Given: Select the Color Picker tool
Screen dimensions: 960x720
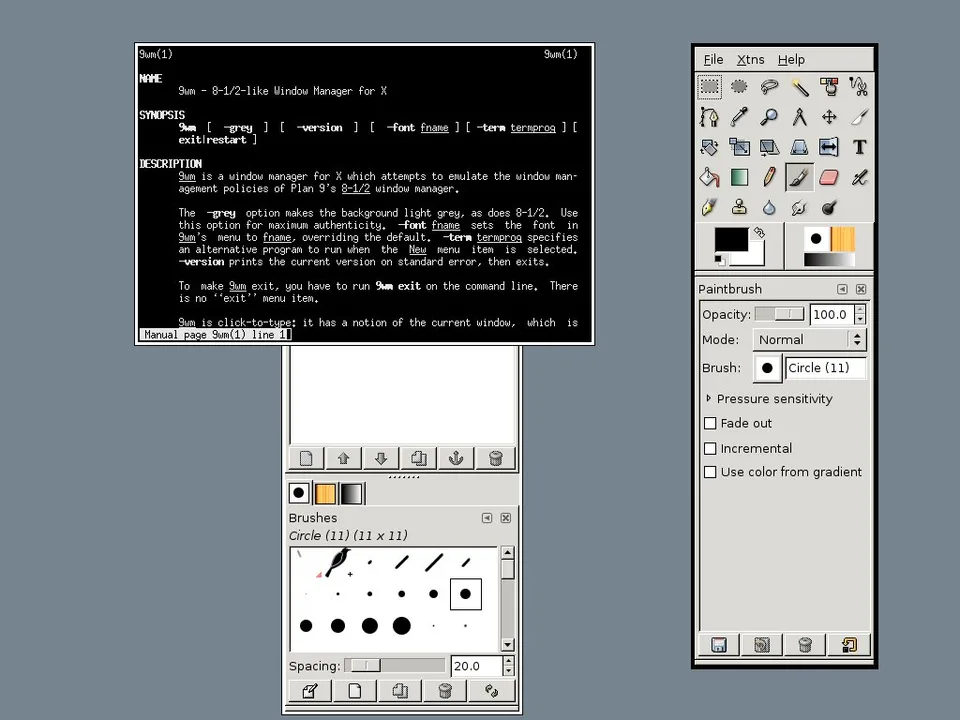Looking at the screenshot, I should click(x=740, y=117).
